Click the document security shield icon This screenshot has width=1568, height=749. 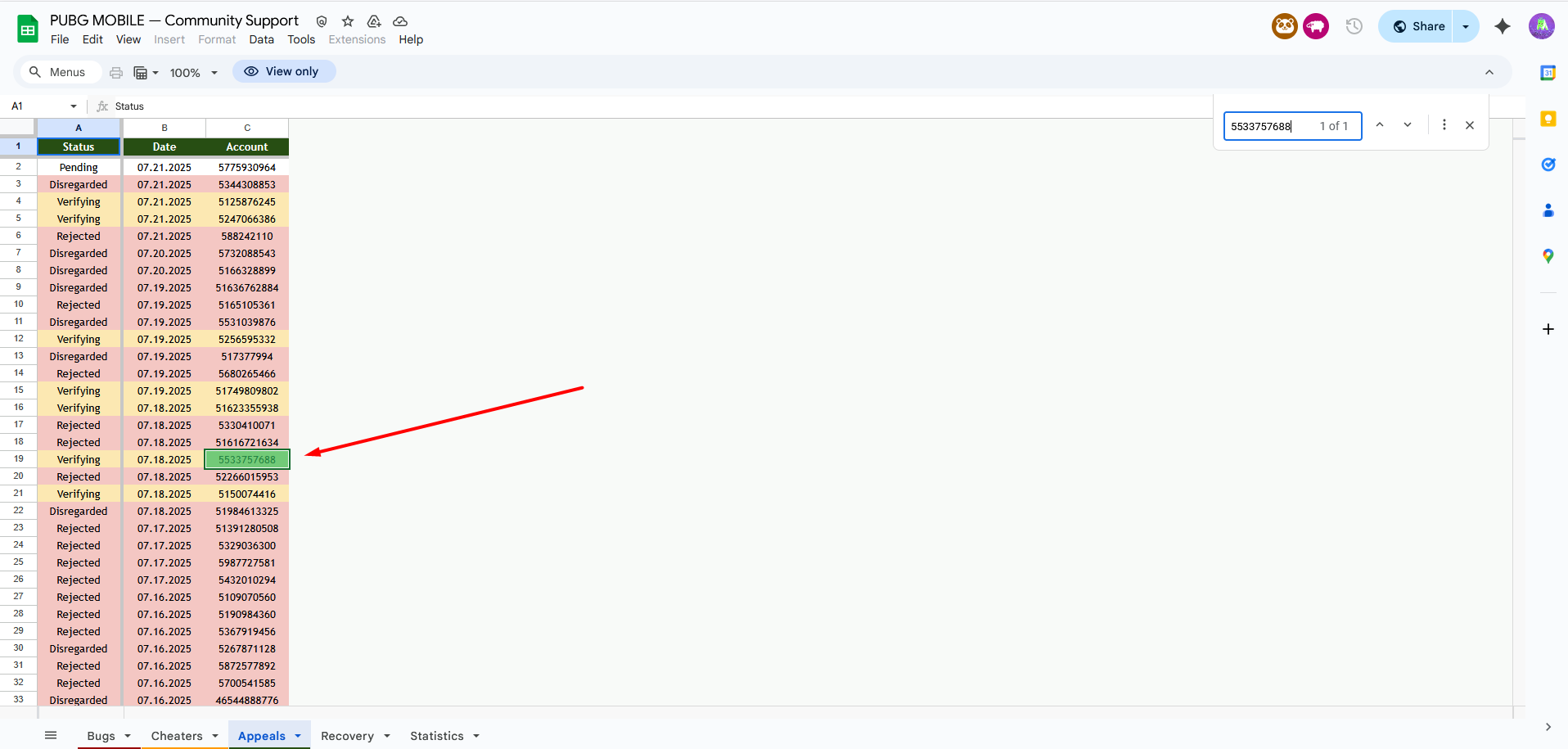[322, 21]
